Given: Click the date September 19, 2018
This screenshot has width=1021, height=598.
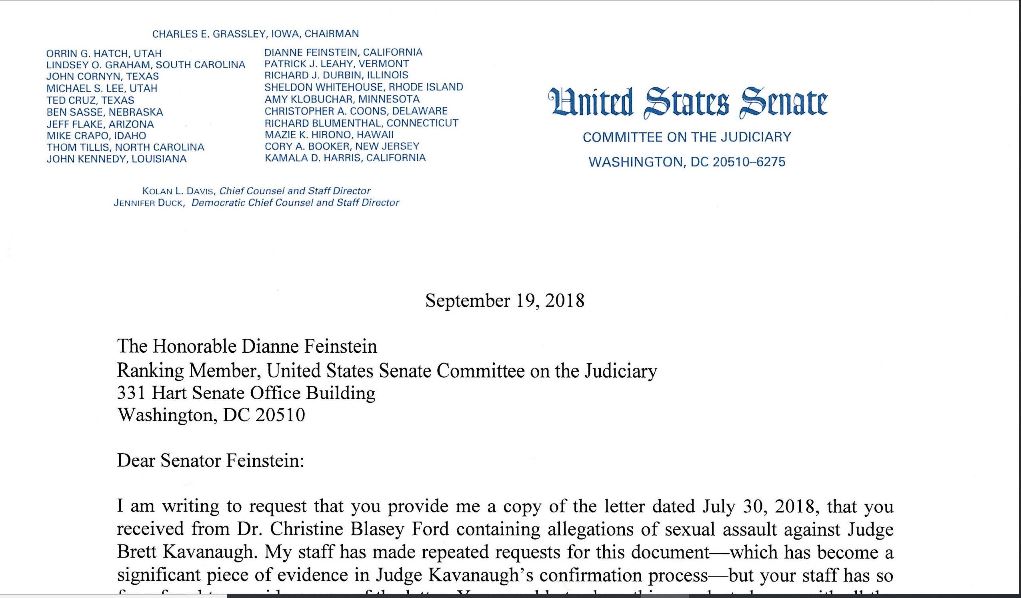Looking at the screenshot, I should tap(504, 300).
